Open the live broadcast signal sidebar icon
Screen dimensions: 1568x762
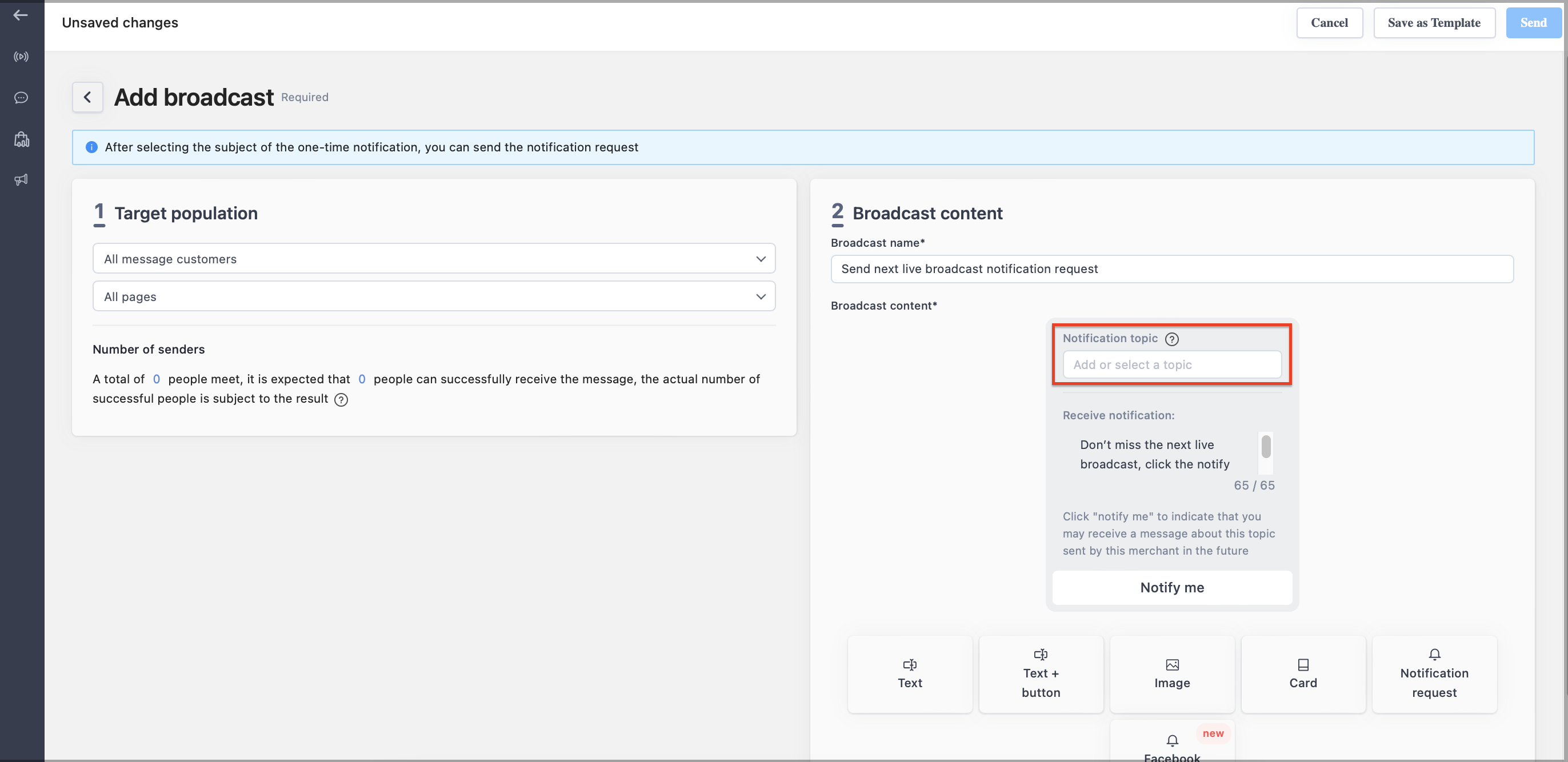[x=21, y=57]
